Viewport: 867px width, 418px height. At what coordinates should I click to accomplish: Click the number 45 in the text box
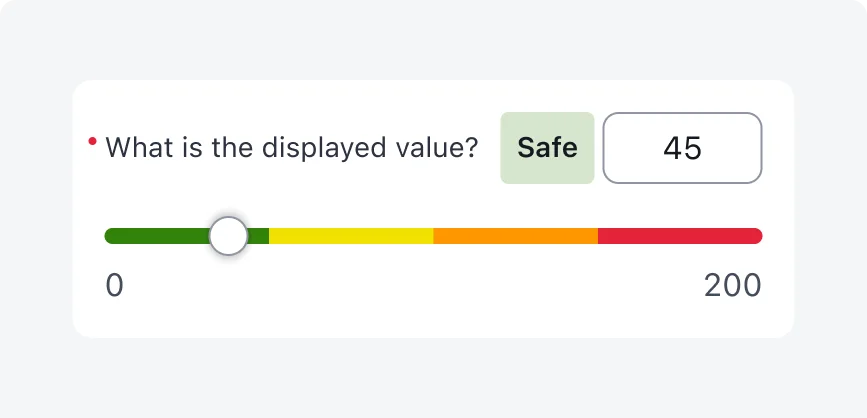pos(682,148)
